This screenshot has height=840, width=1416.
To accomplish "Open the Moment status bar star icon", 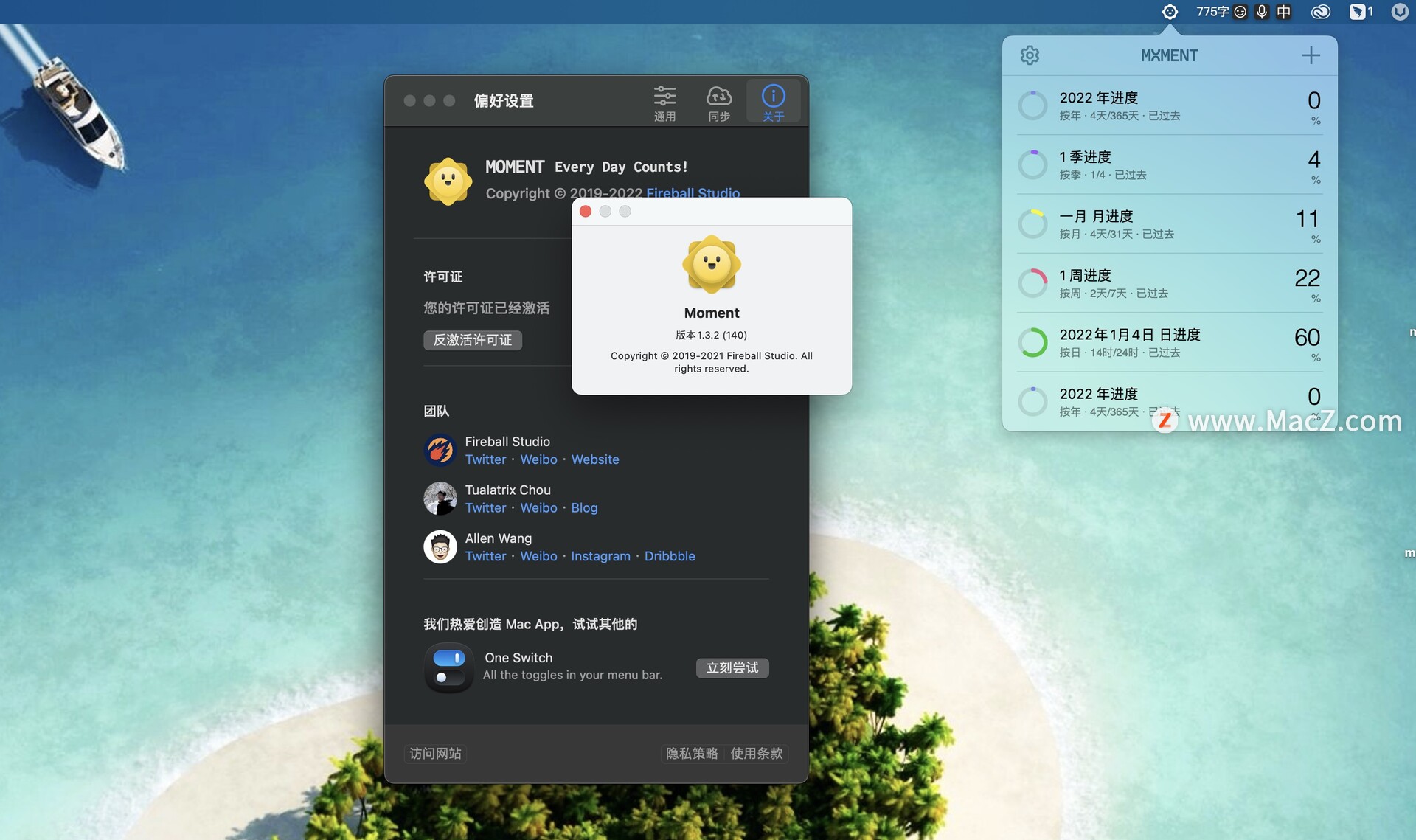I will [1170, 11].
